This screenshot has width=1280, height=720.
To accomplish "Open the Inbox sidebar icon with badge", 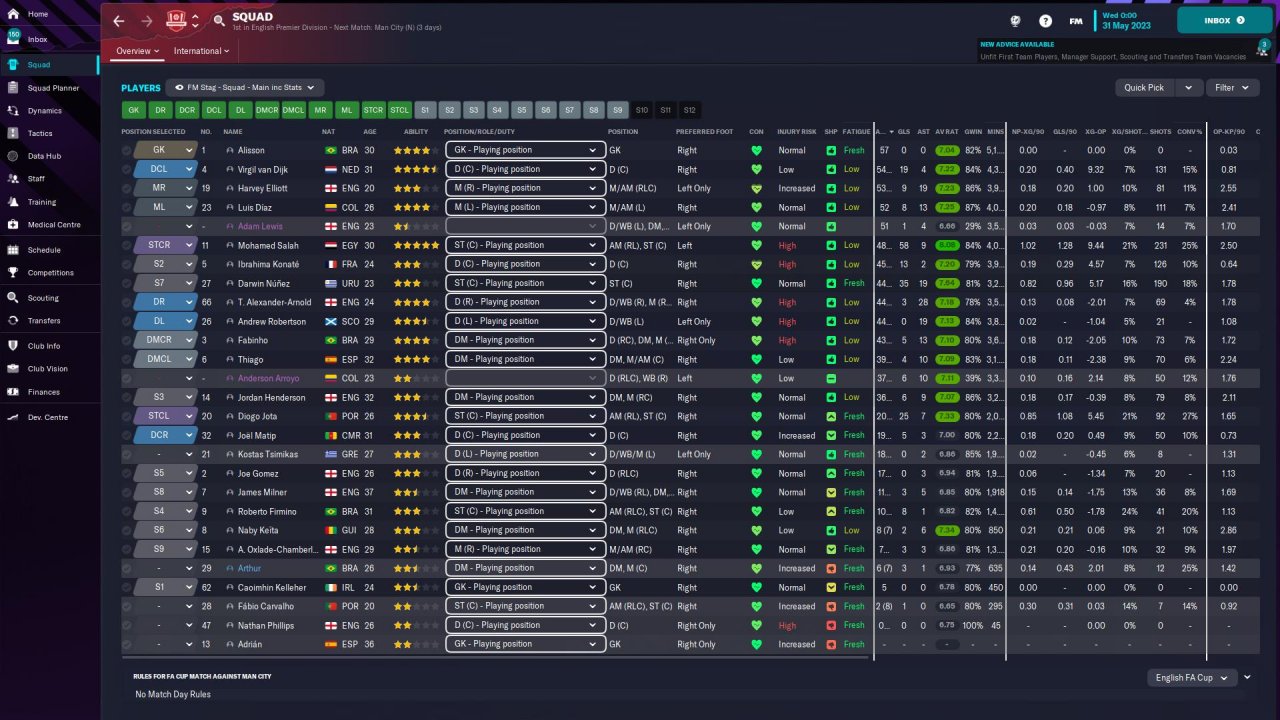I will coord(13,39).
